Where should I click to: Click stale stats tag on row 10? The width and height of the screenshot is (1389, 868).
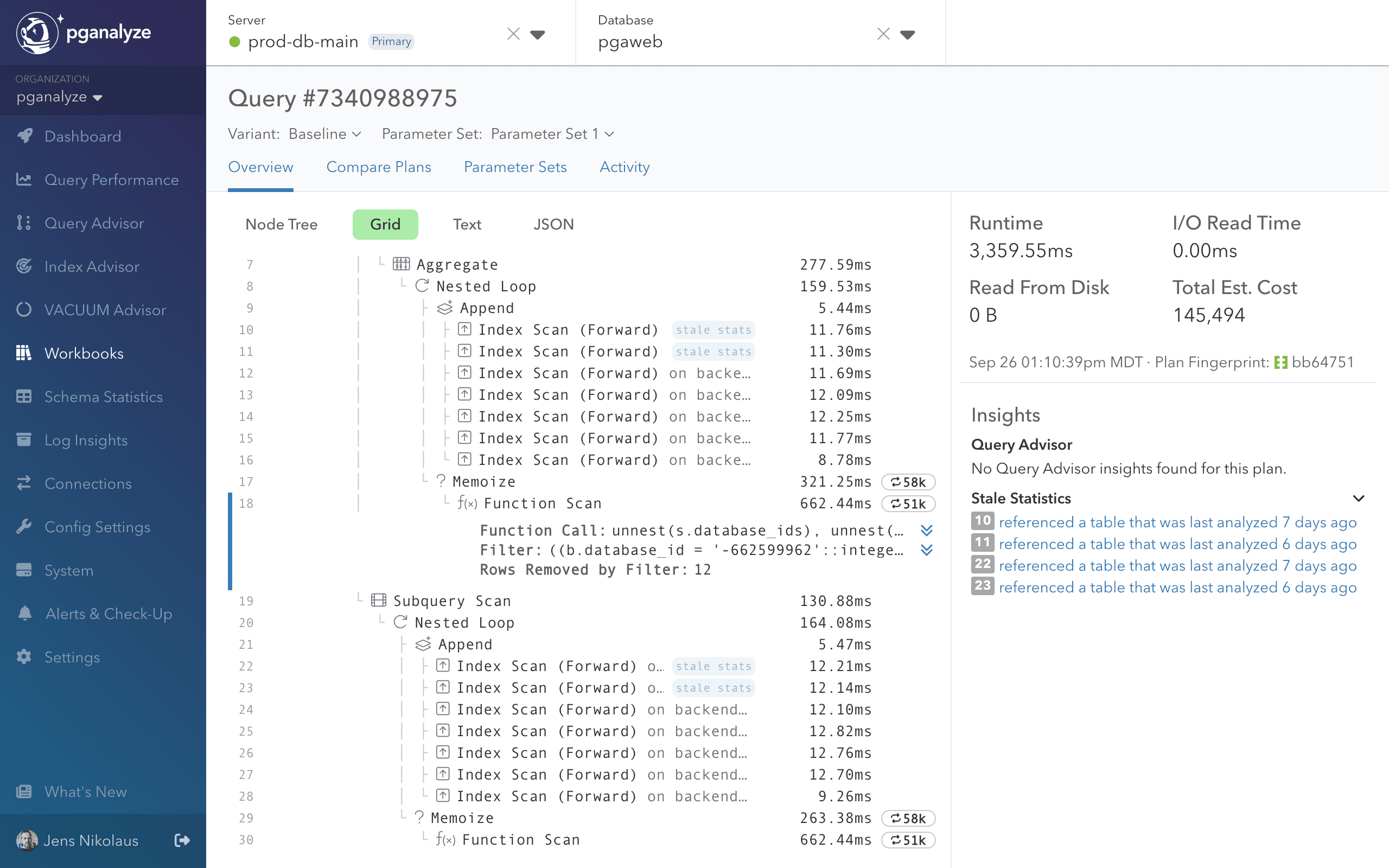tap(713, 330)
